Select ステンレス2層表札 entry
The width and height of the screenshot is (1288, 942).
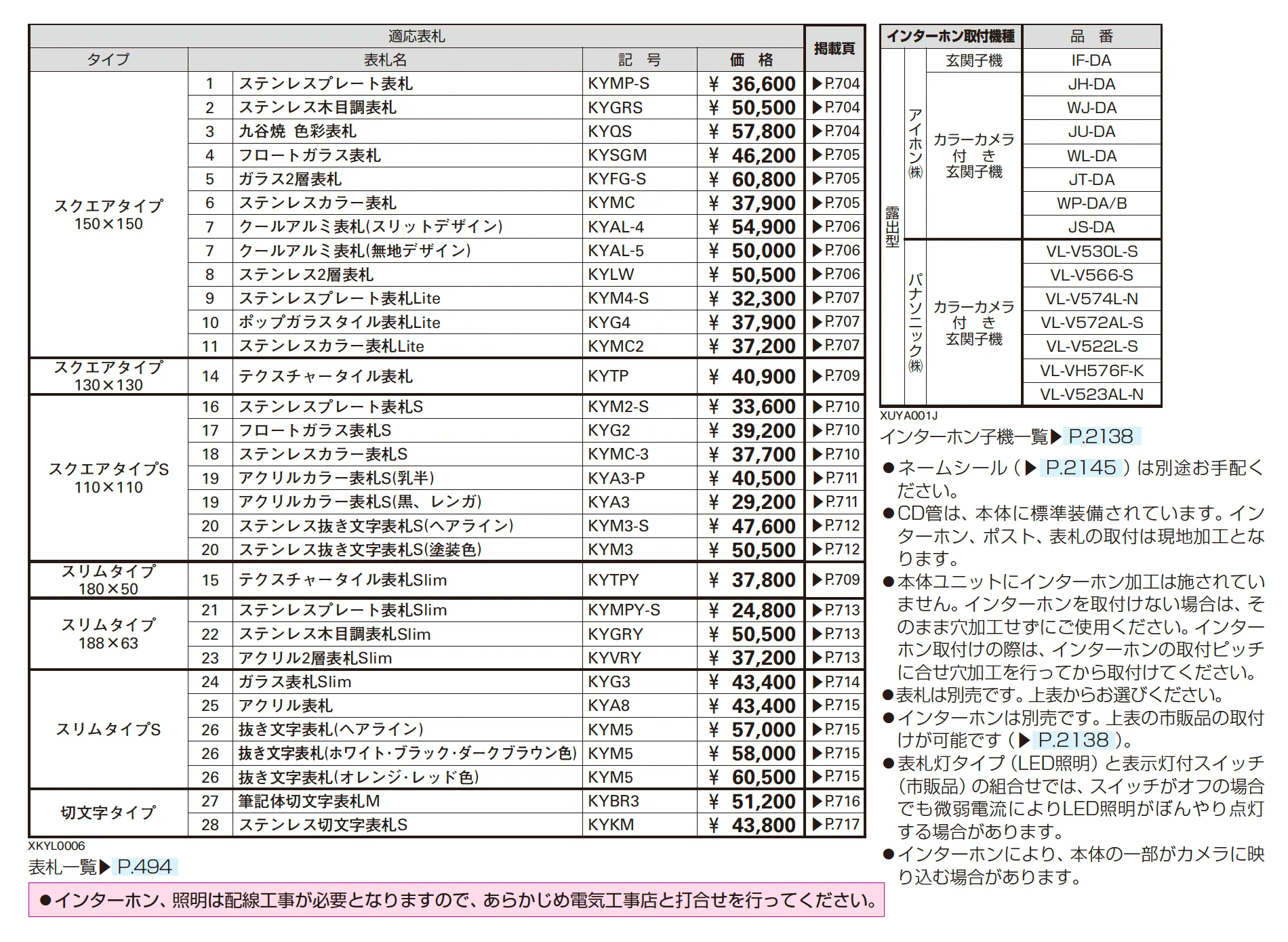pyautogui.click(x=305, y=274)
